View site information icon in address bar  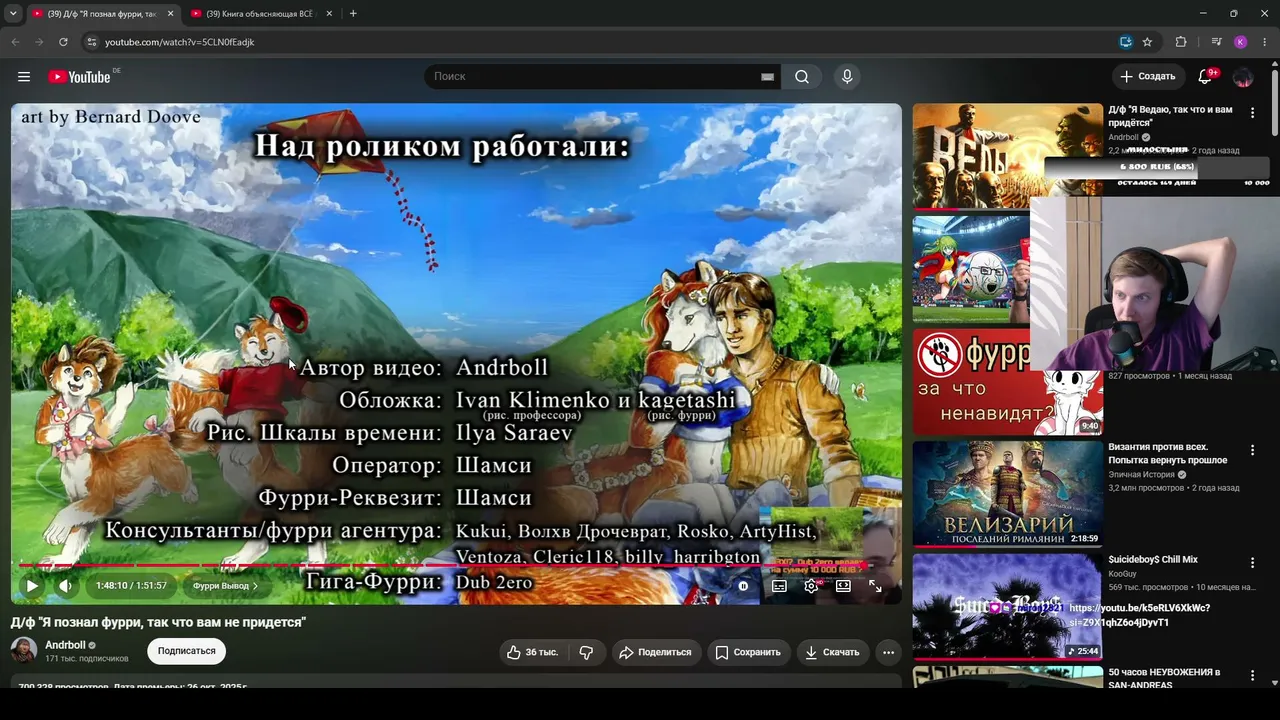92,42
